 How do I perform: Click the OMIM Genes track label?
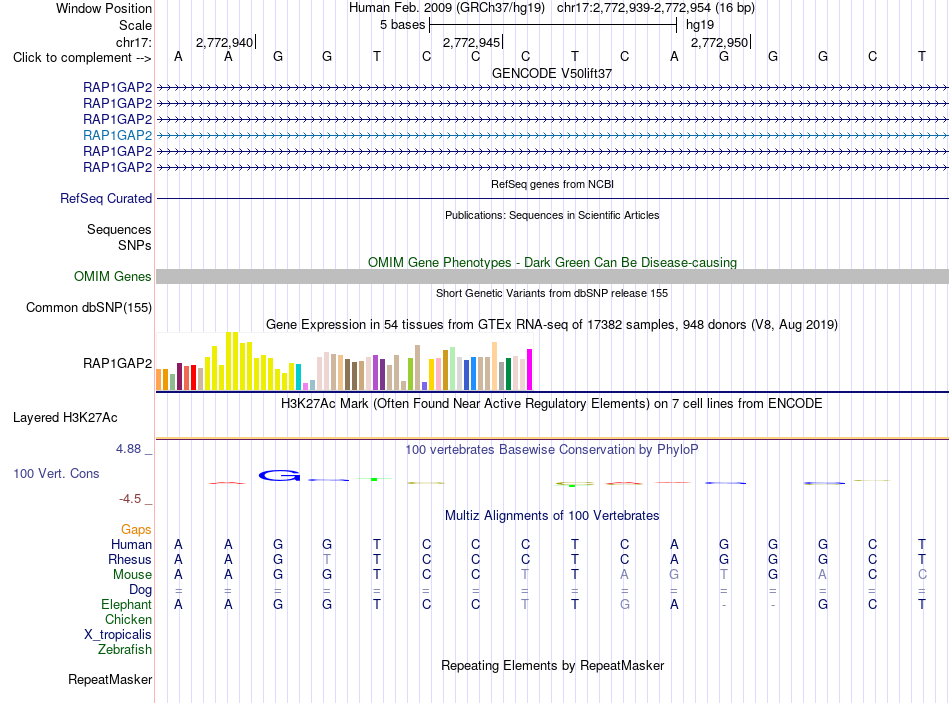pyautogui.click(x=113, y=276)
